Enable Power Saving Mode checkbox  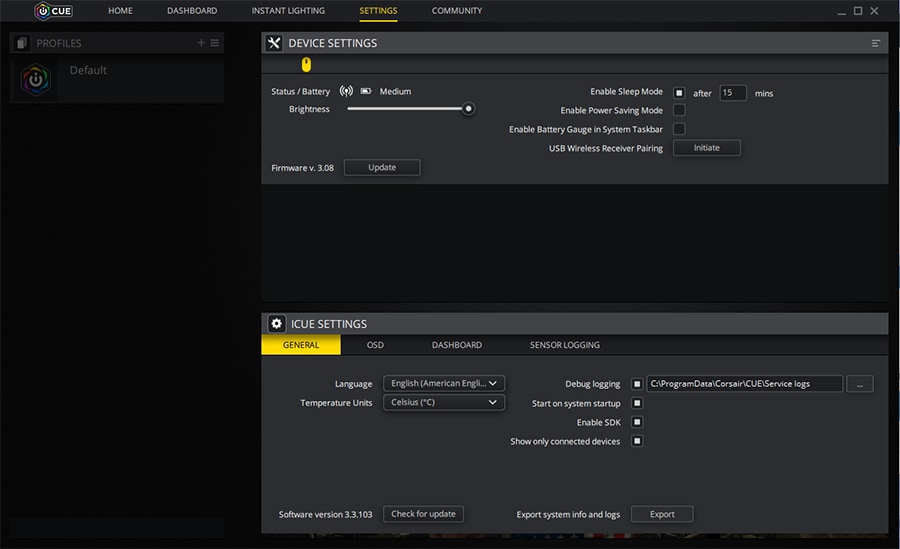point(679,110)
